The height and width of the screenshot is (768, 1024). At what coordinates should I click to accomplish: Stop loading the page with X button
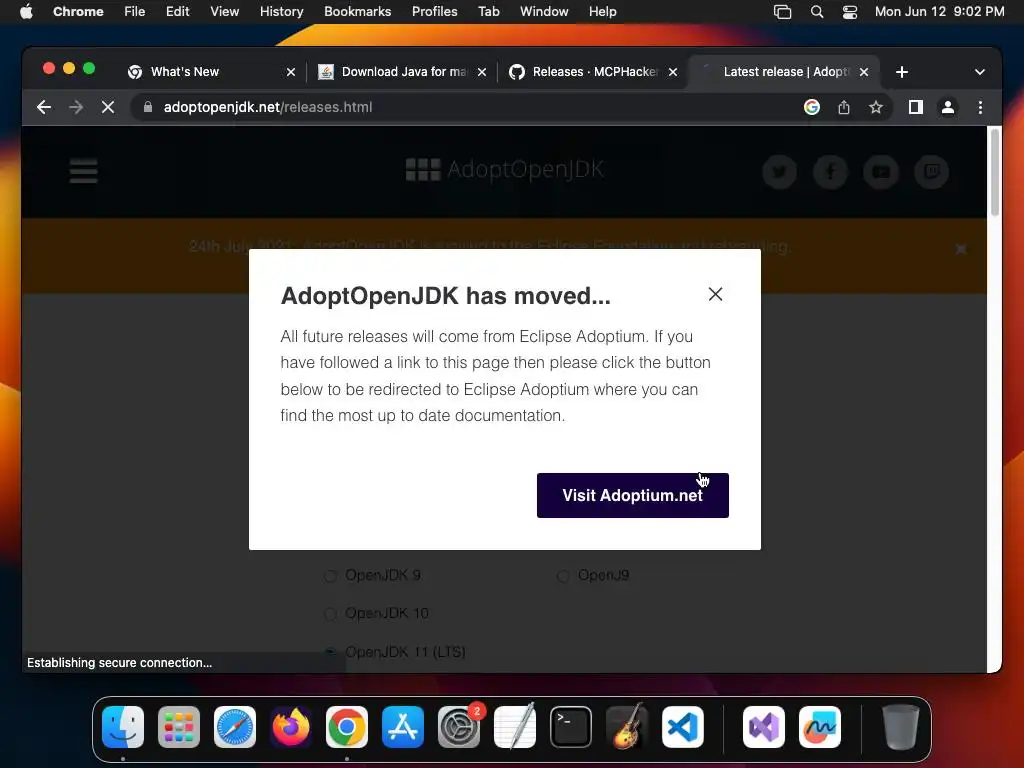(x=108, y=107)
